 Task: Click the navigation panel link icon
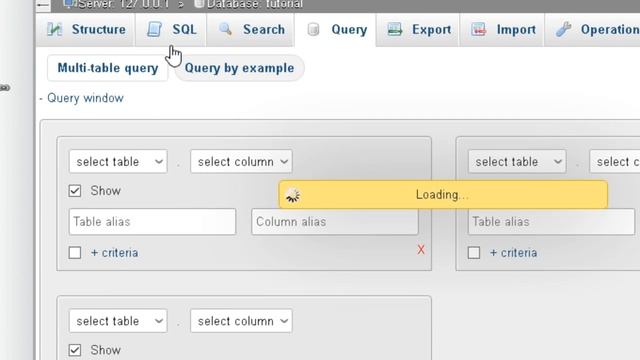(4, 87)
